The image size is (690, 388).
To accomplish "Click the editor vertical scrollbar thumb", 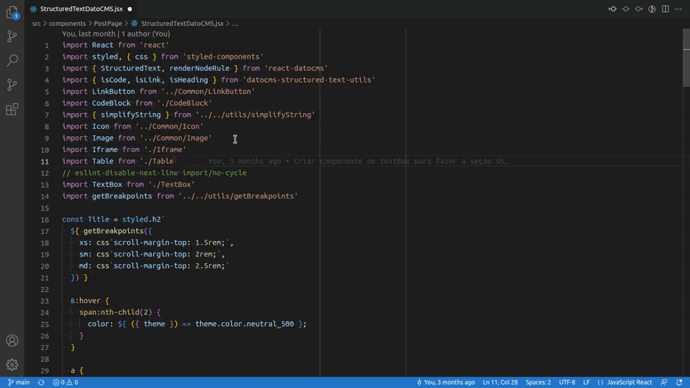I will coord(686,58).
